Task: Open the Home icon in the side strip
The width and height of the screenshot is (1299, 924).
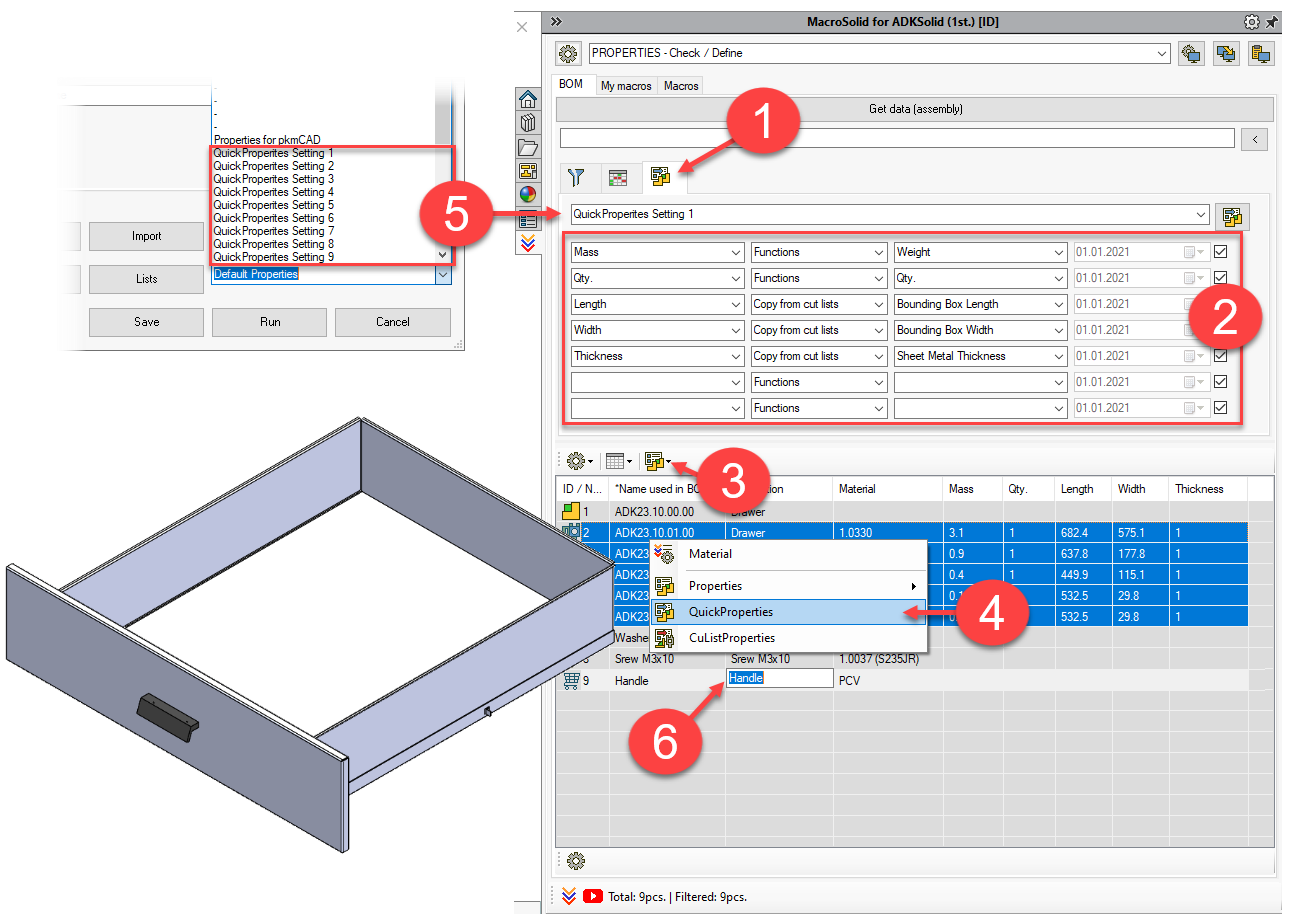Action: pyautogui.click(x=528, y=99)
